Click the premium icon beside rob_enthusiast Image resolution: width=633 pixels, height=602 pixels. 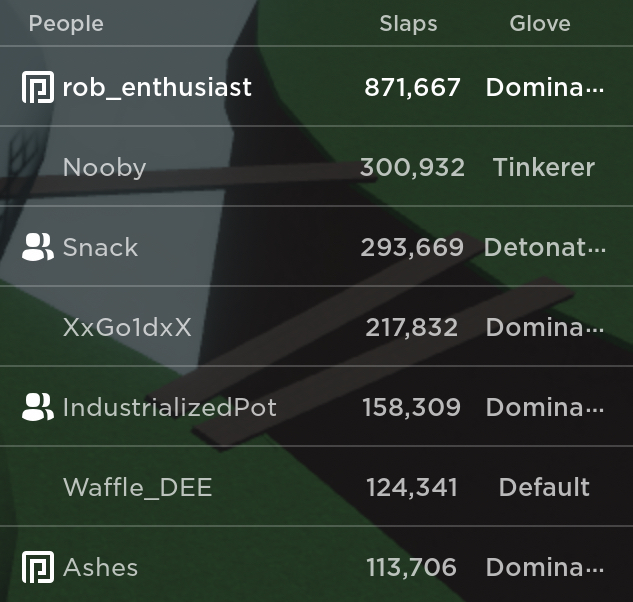click(38, 87)
